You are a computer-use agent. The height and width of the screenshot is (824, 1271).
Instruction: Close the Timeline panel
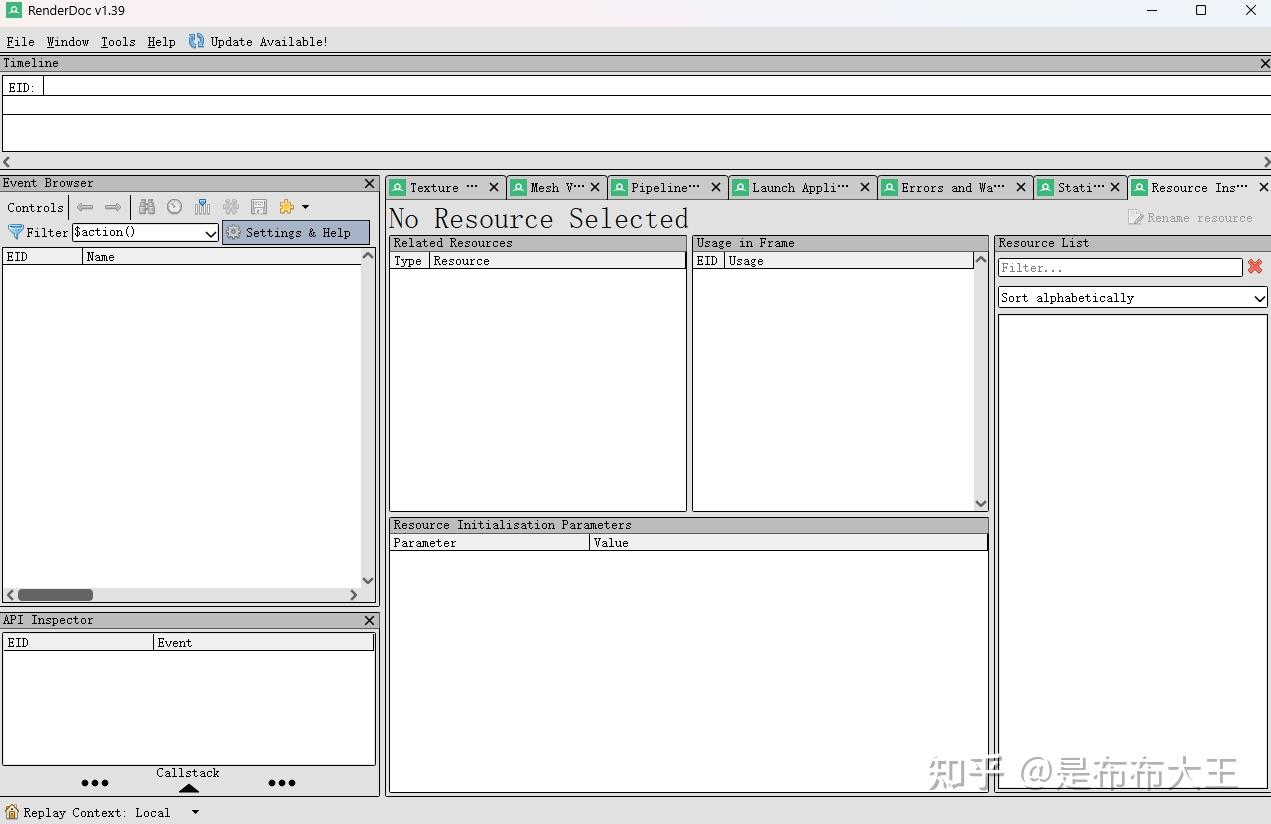pos(1265,63)
